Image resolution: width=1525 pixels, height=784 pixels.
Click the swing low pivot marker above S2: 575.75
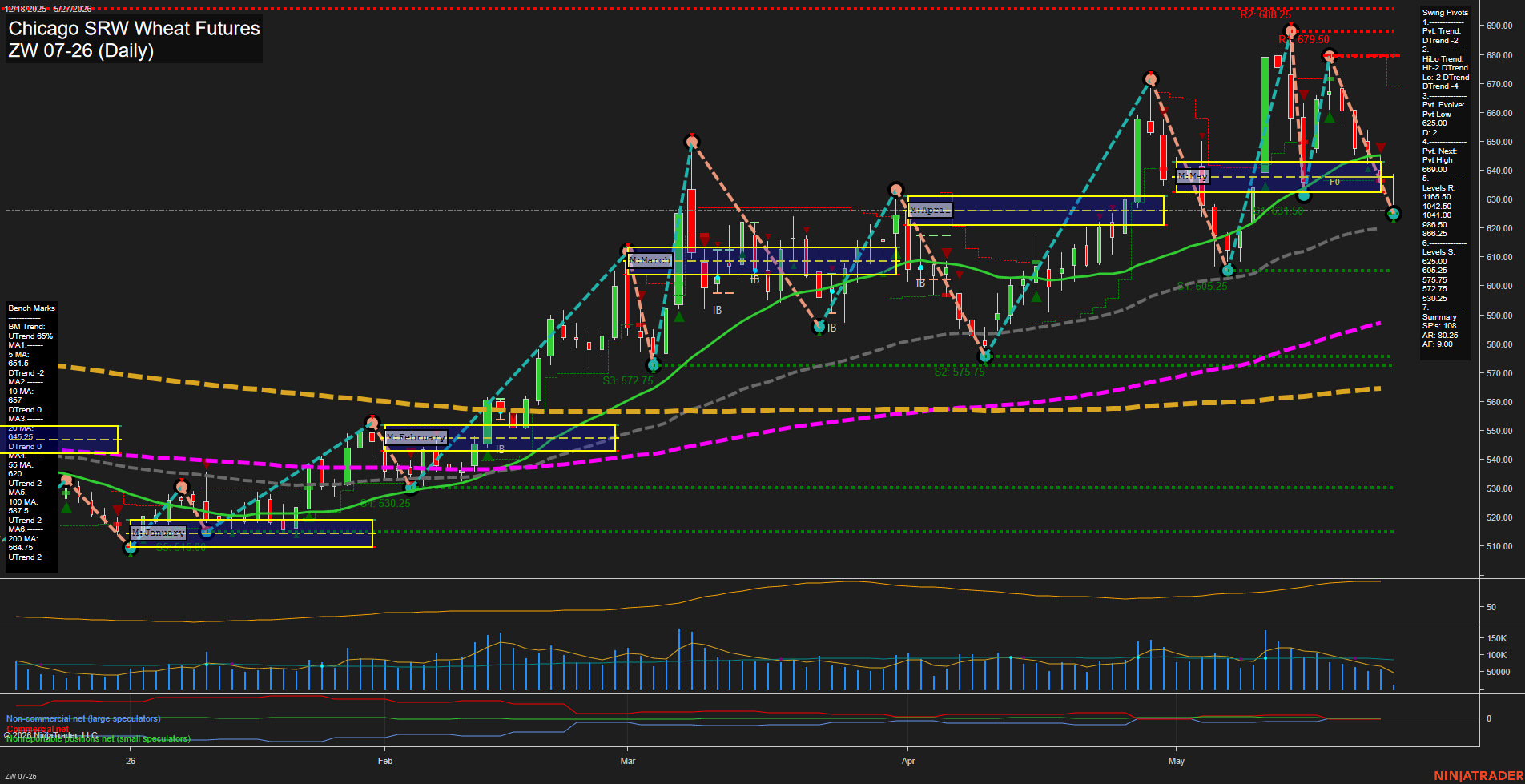986,357
